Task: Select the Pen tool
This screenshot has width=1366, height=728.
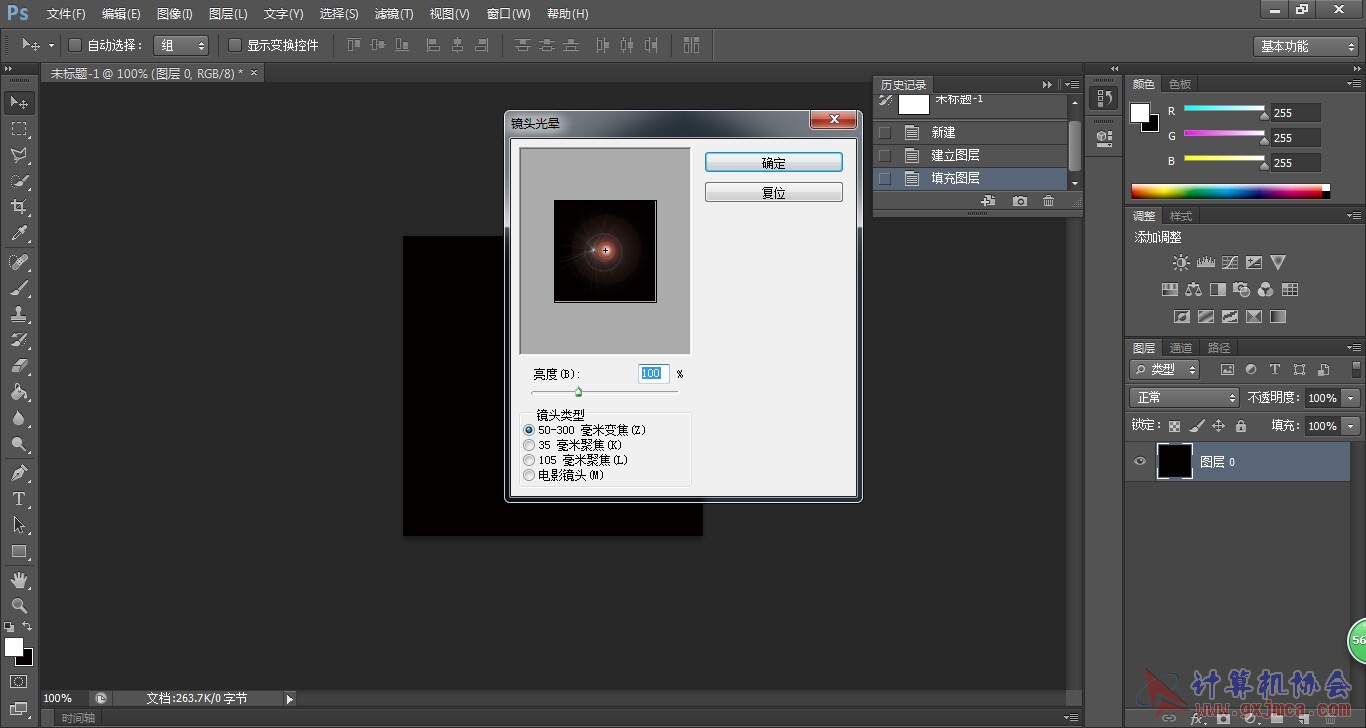Action: point(19,472)
